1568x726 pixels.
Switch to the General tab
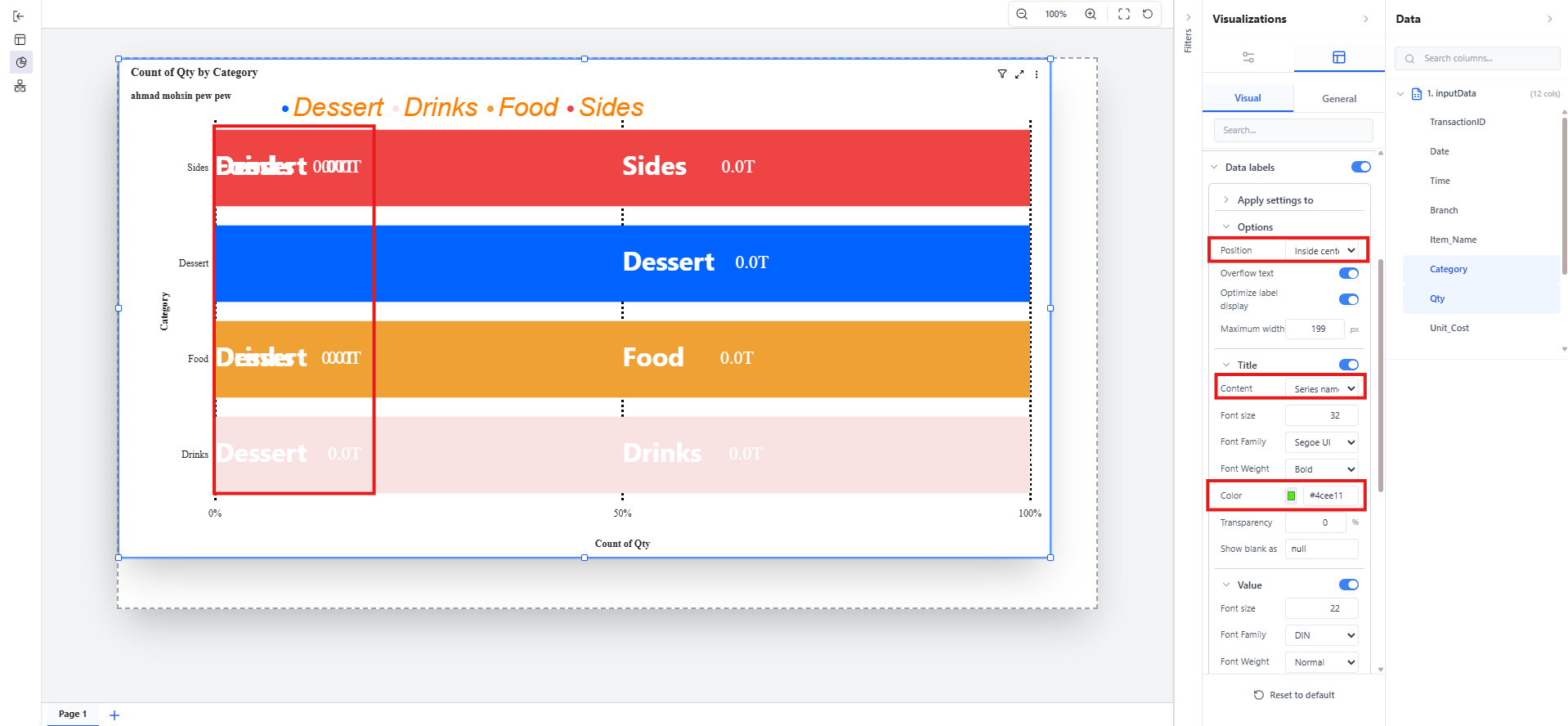pyautogui.click(x=1338, y=98)
